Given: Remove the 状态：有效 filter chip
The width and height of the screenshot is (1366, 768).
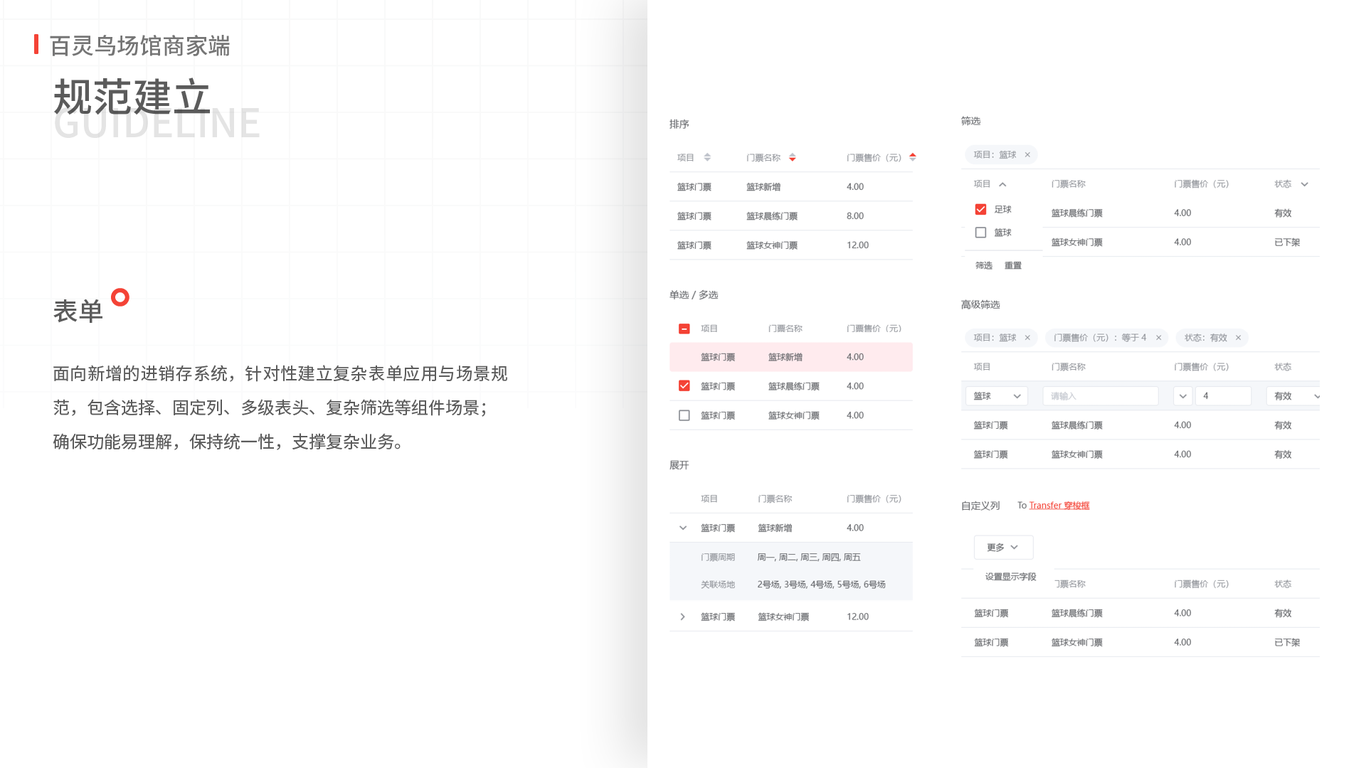Looking at the screenshot, I should 1238,338.
